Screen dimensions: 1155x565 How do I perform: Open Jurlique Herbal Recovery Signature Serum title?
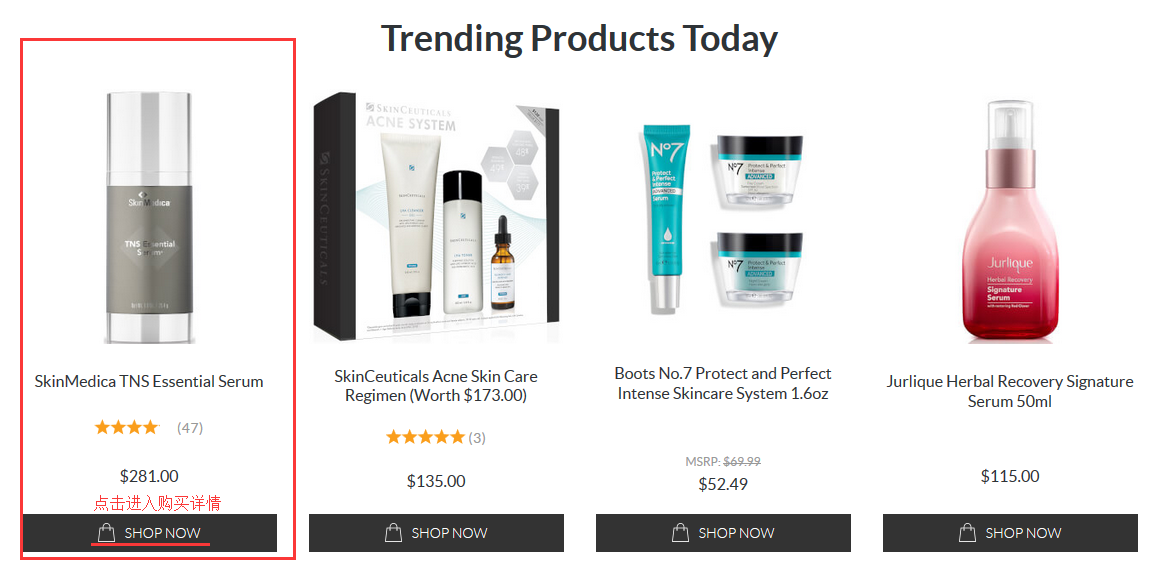coord(1010,391)
